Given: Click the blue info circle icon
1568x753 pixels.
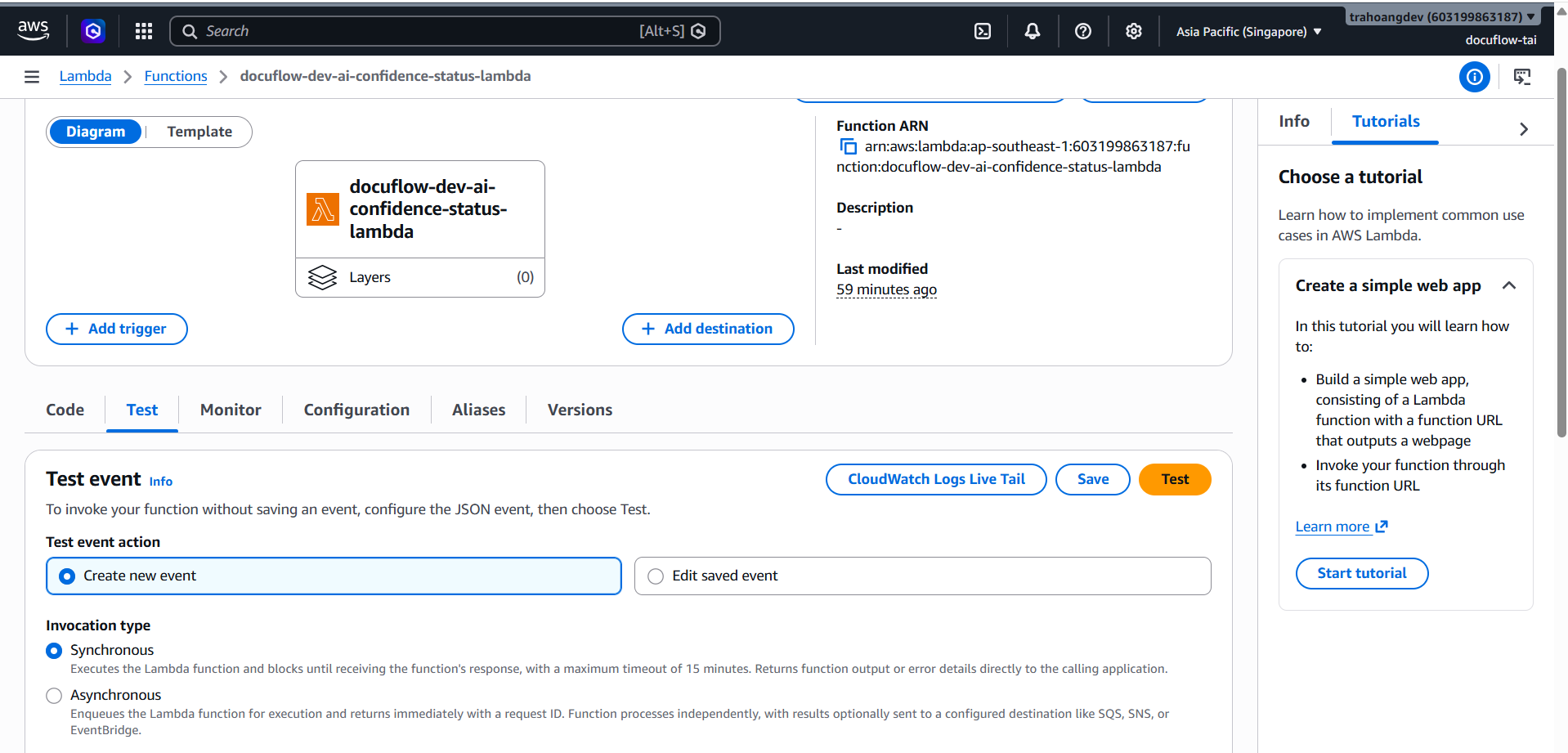Looking at the screenshot, I should 1475,77.
